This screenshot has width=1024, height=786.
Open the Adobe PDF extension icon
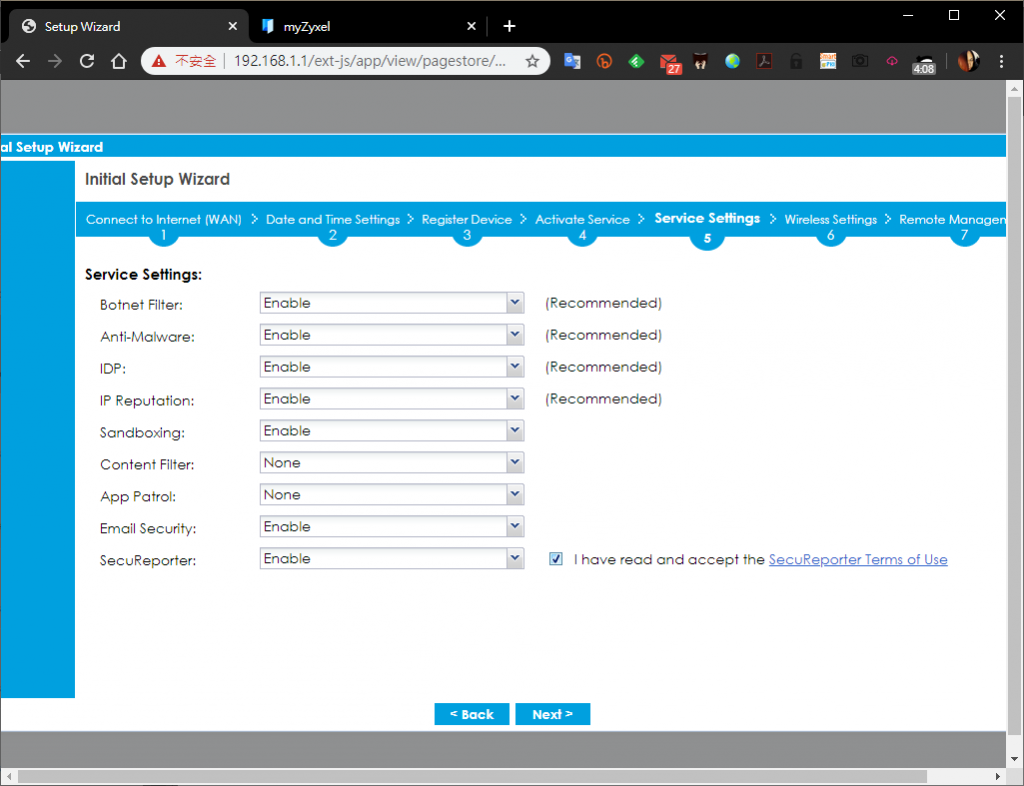click(x=764, y=61)
